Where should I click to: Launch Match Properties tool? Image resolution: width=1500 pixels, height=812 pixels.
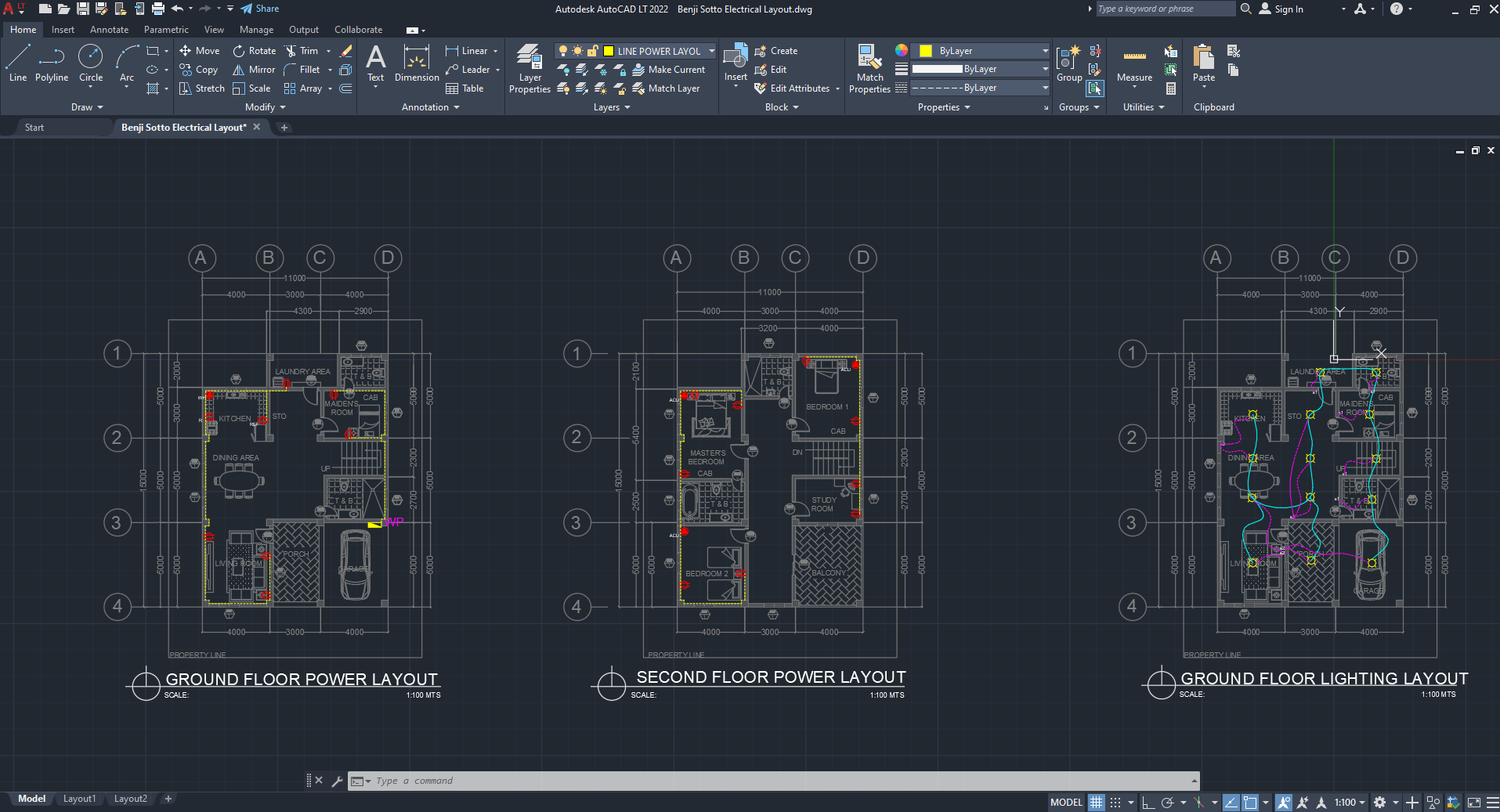point(869,68)
